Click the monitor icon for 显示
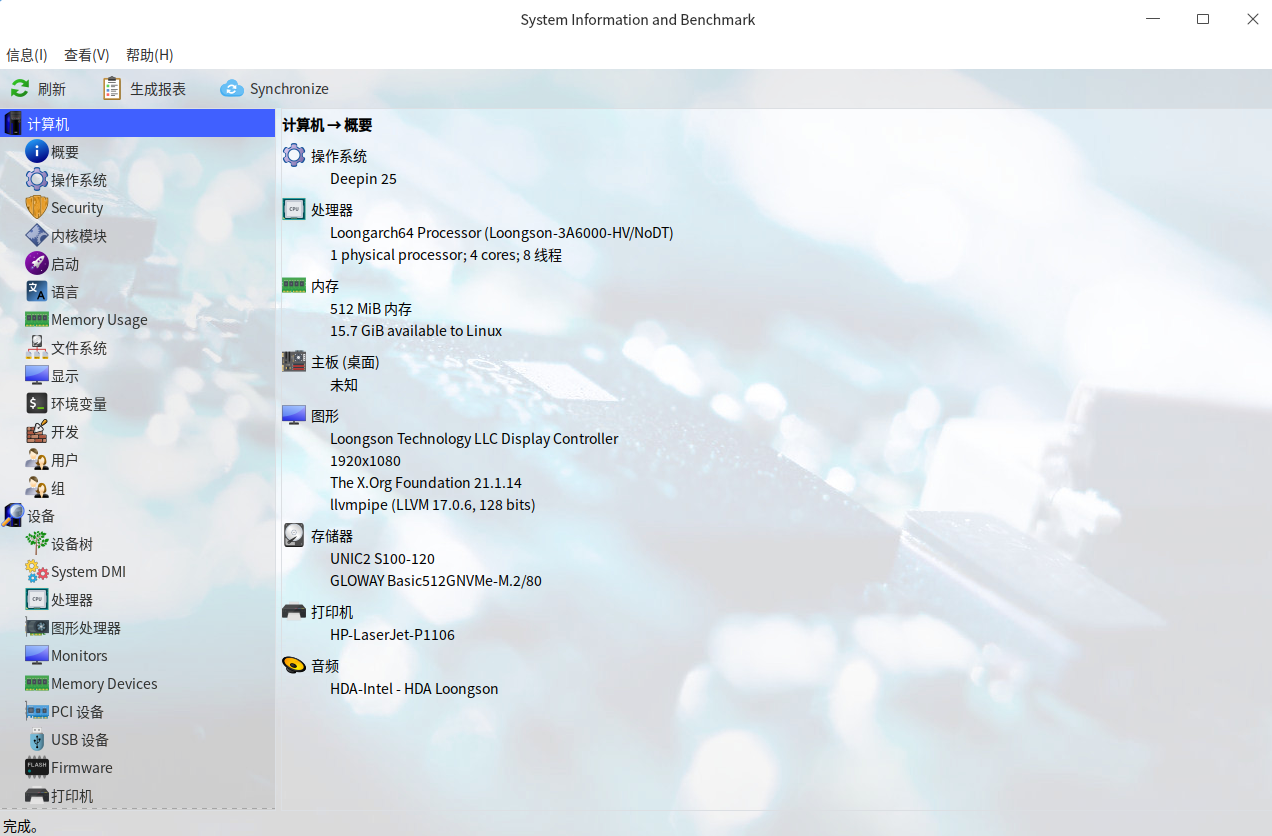 coord(36,376)
